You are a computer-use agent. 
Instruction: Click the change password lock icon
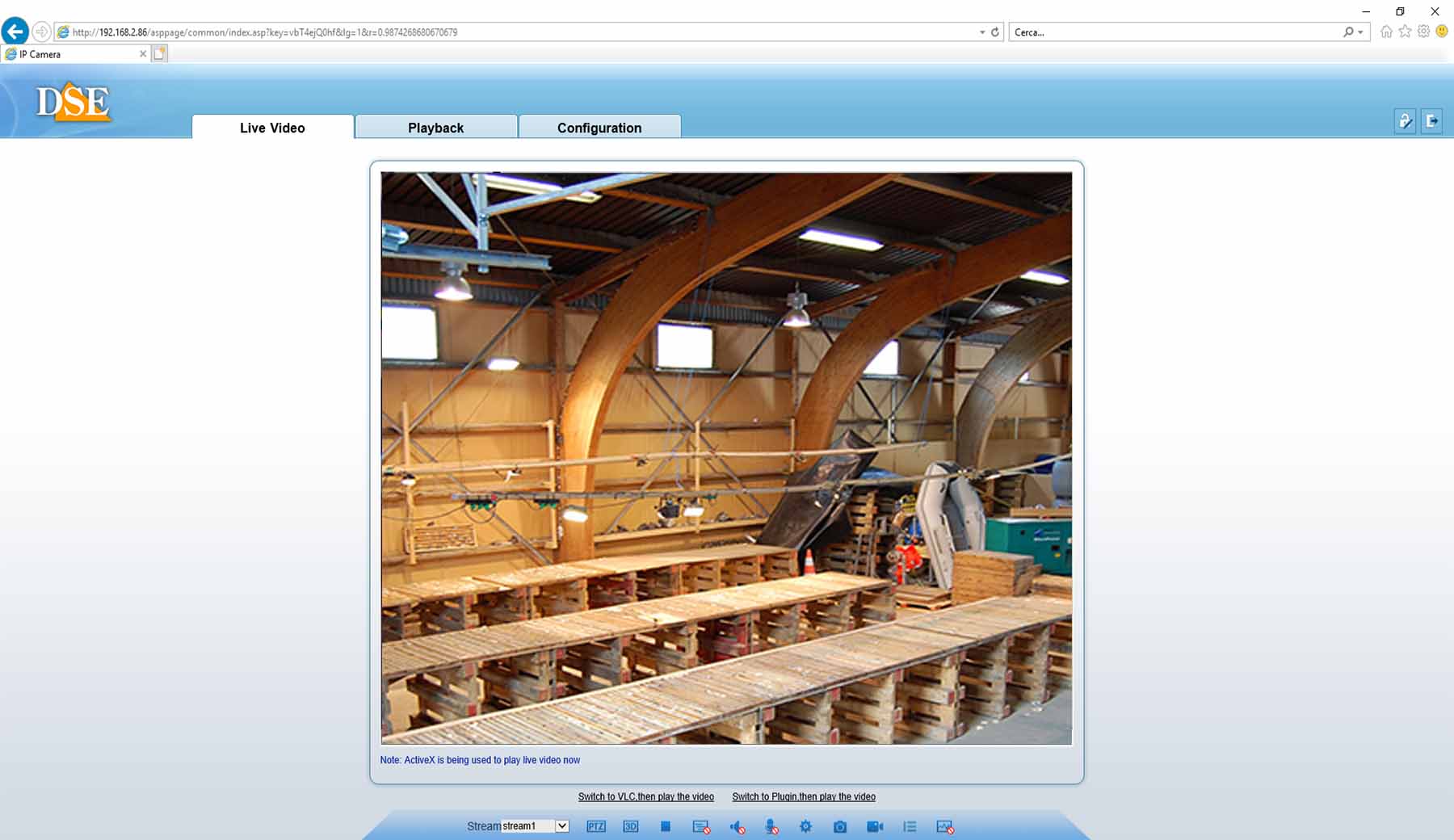point(1405,121)
